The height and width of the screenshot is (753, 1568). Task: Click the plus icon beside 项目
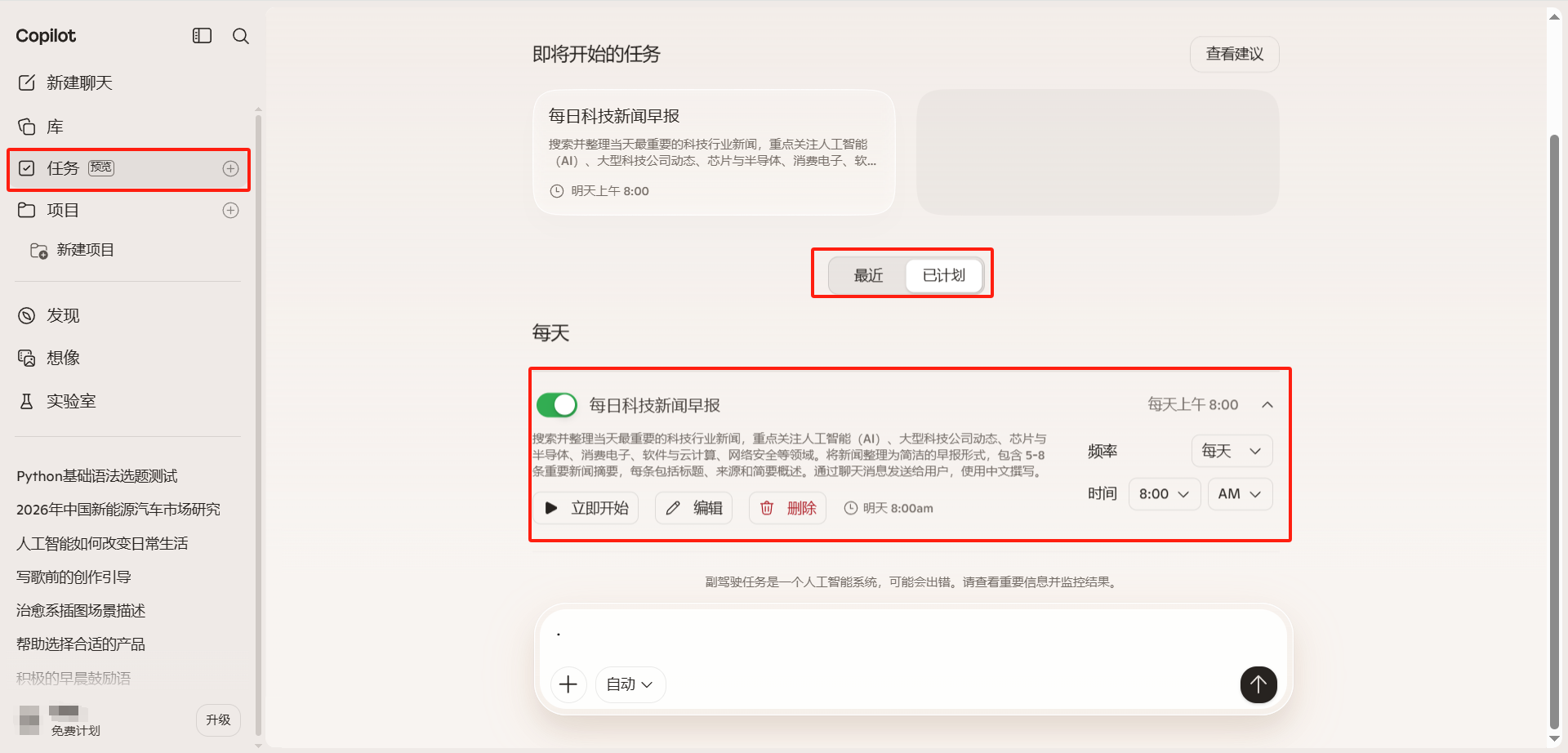231,211
